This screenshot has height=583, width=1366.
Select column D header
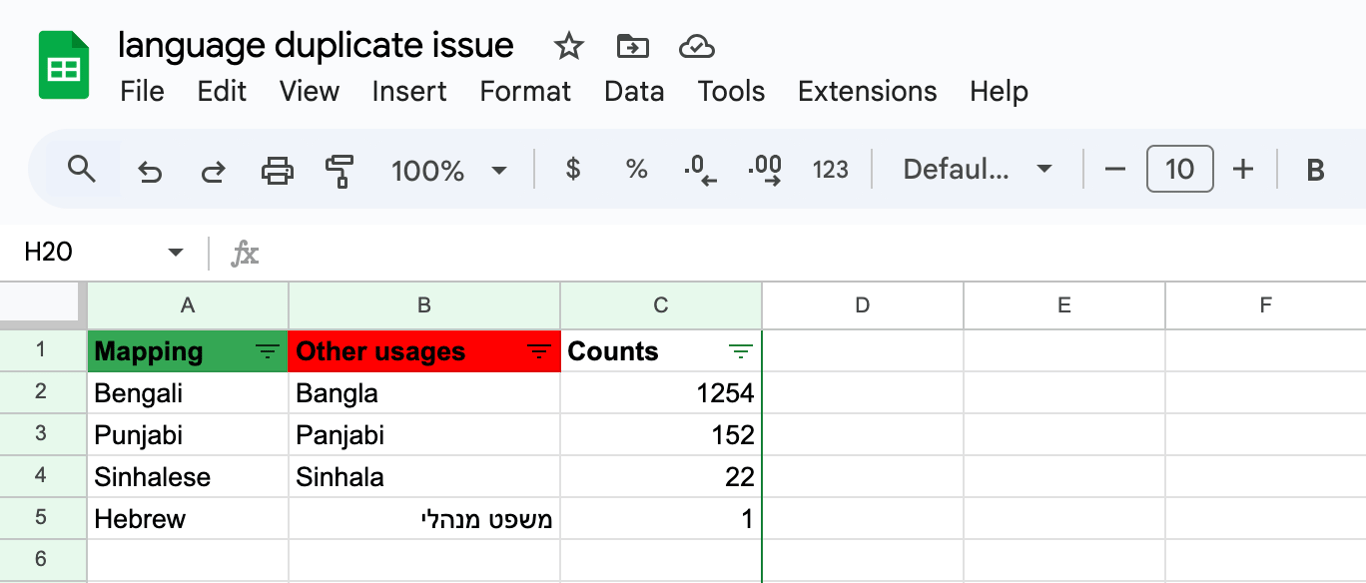(x=863, y=306)
